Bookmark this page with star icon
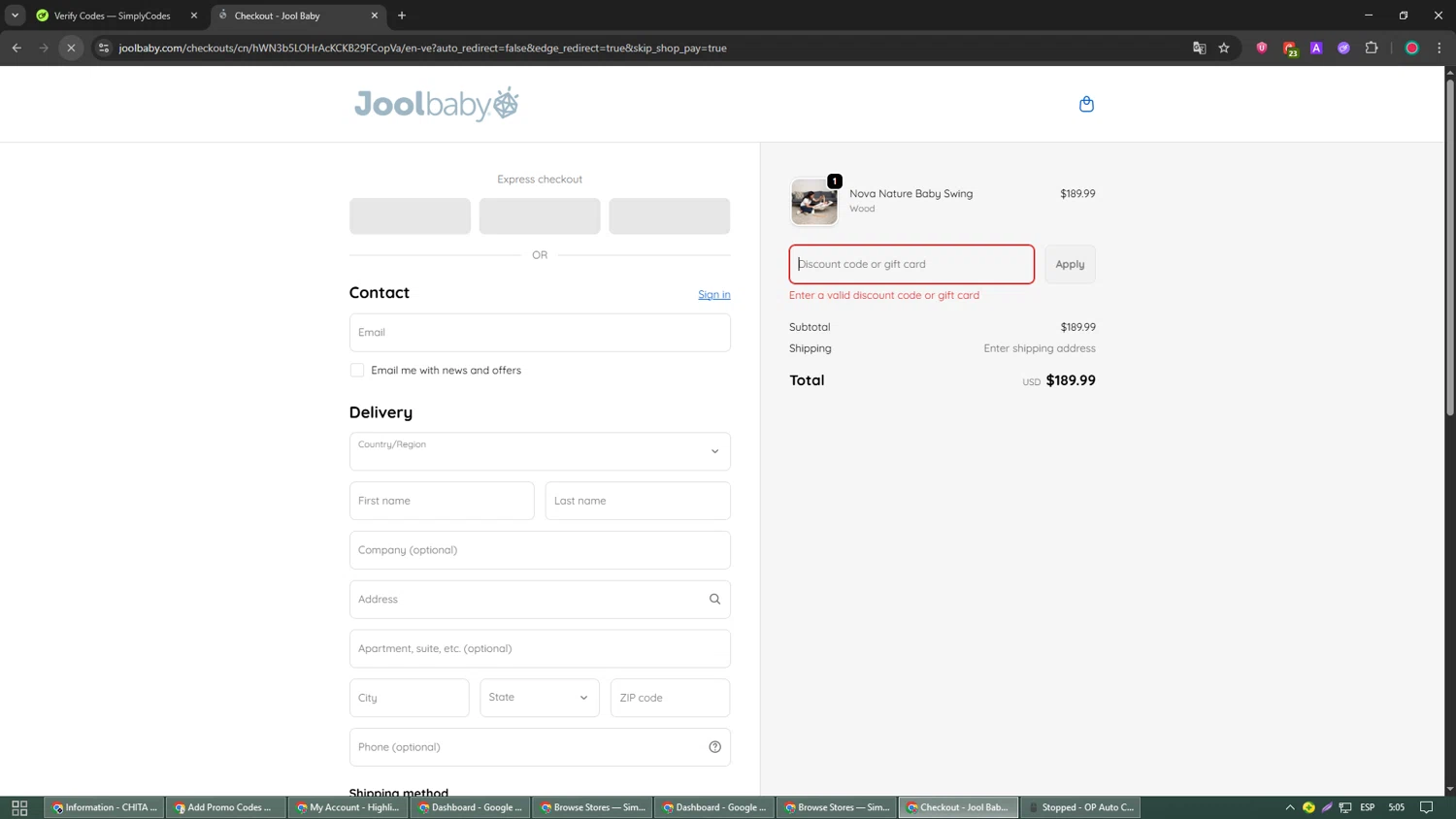This screenshot has height=819, width=1456. pos(1224,48)
